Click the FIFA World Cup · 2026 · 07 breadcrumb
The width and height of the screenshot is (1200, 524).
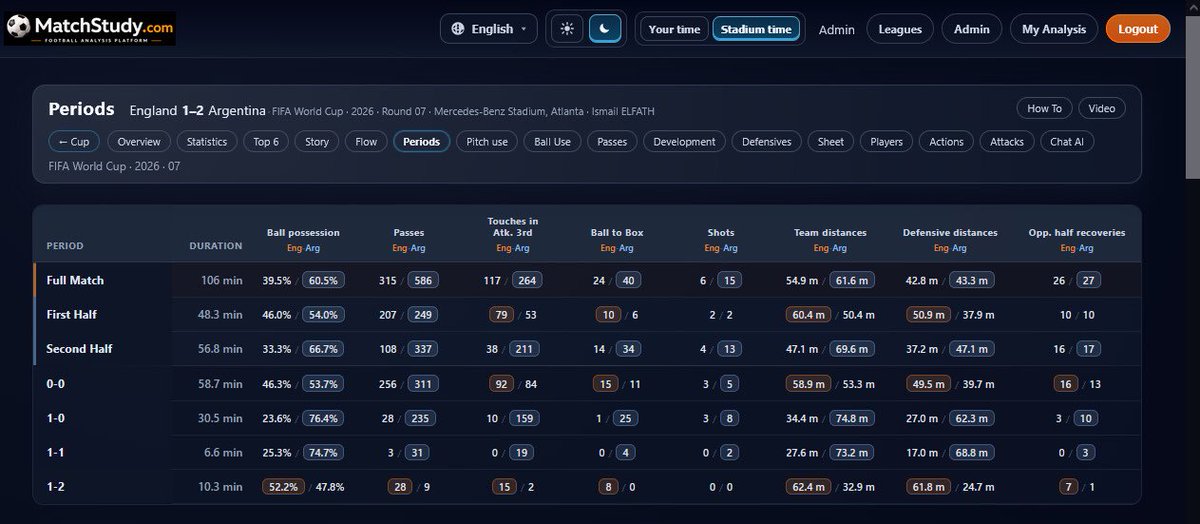pos(114,166)
